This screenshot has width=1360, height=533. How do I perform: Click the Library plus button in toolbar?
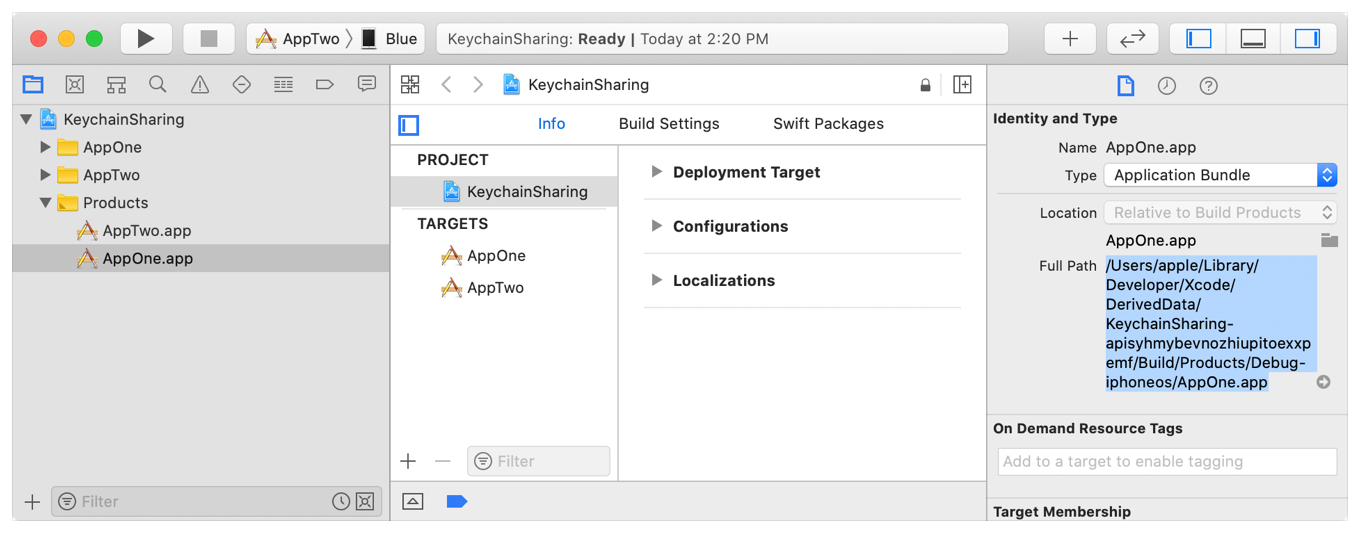point(1070,39)
